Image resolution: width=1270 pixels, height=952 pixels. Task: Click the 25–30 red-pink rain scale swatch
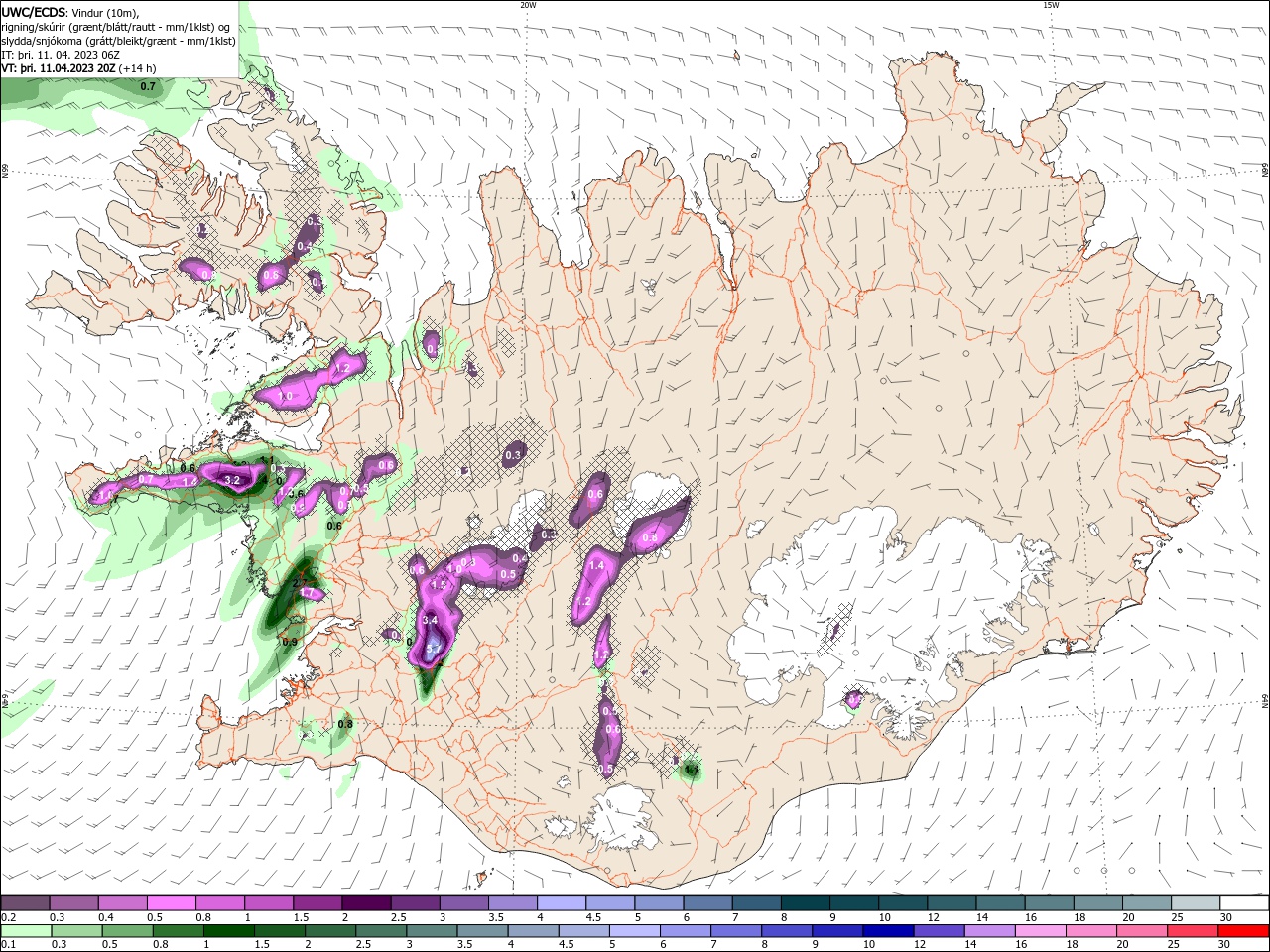1192,931
